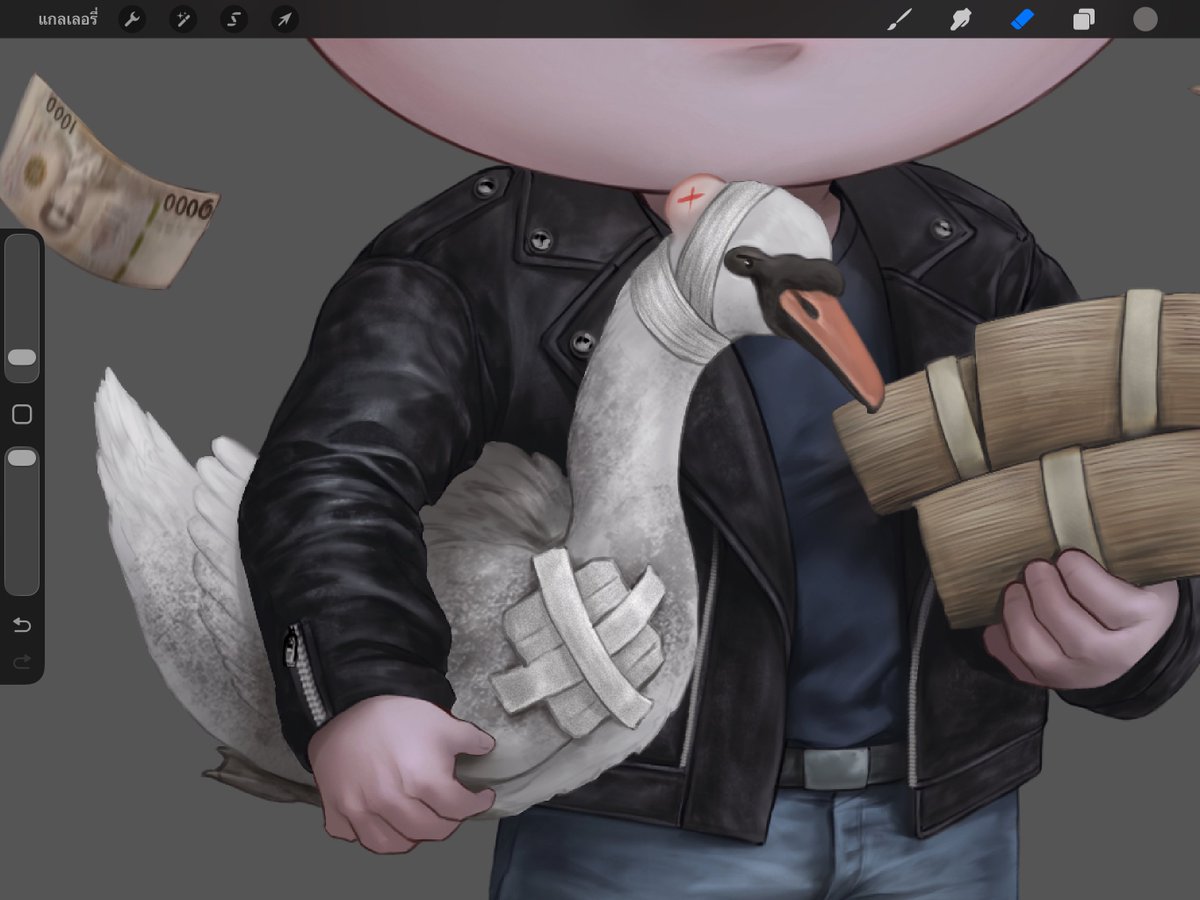Viewport: 1200px width, 900px height.
Task: Select the Brush tool
Action: coord(899,19)
